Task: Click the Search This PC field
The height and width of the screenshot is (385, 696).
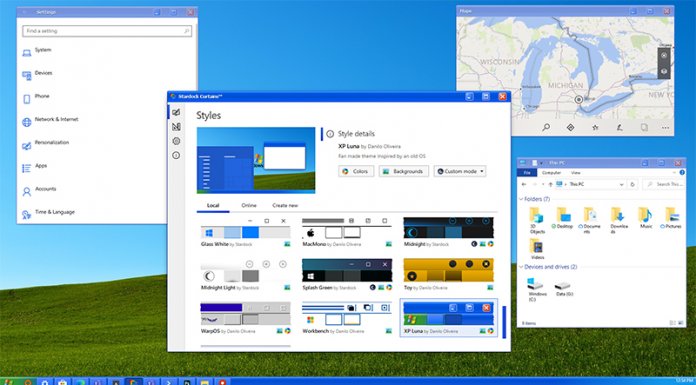Action: (663, 184)
